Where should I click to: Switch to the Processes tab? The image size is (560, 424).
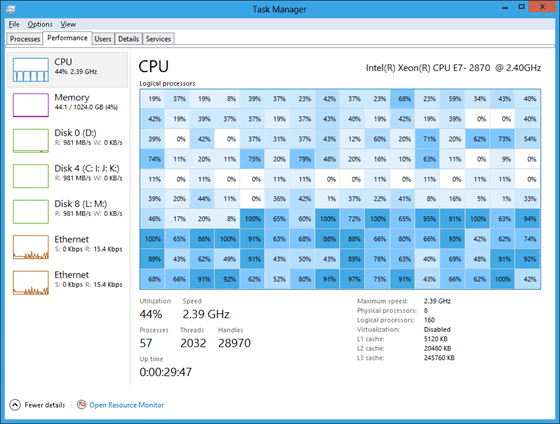[x=25, y=39]
